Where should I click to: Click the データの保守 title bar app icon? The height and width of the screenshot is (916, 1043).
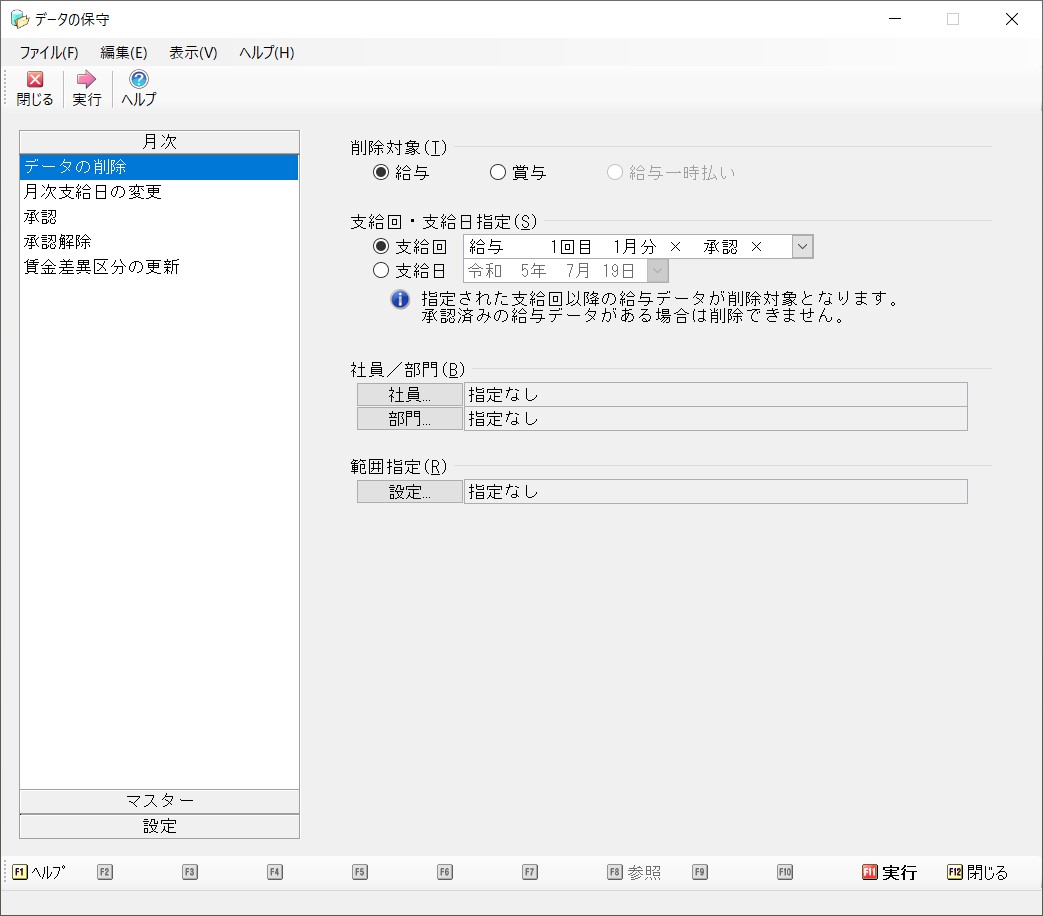[x=19, y=19]
